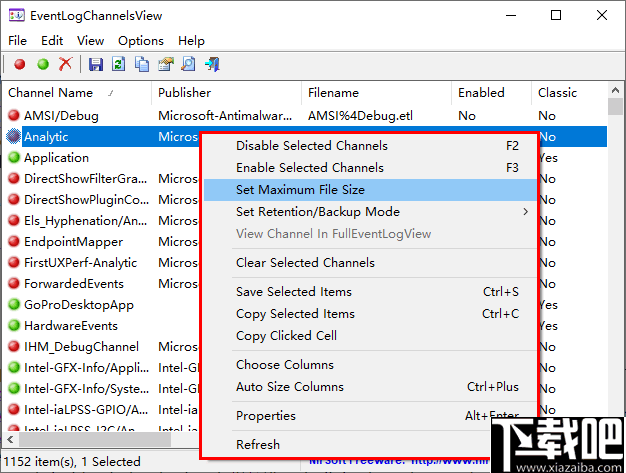Viewport: 626px width, 473px height.
Task: Open the Help menu
Action: click(191, 41)
